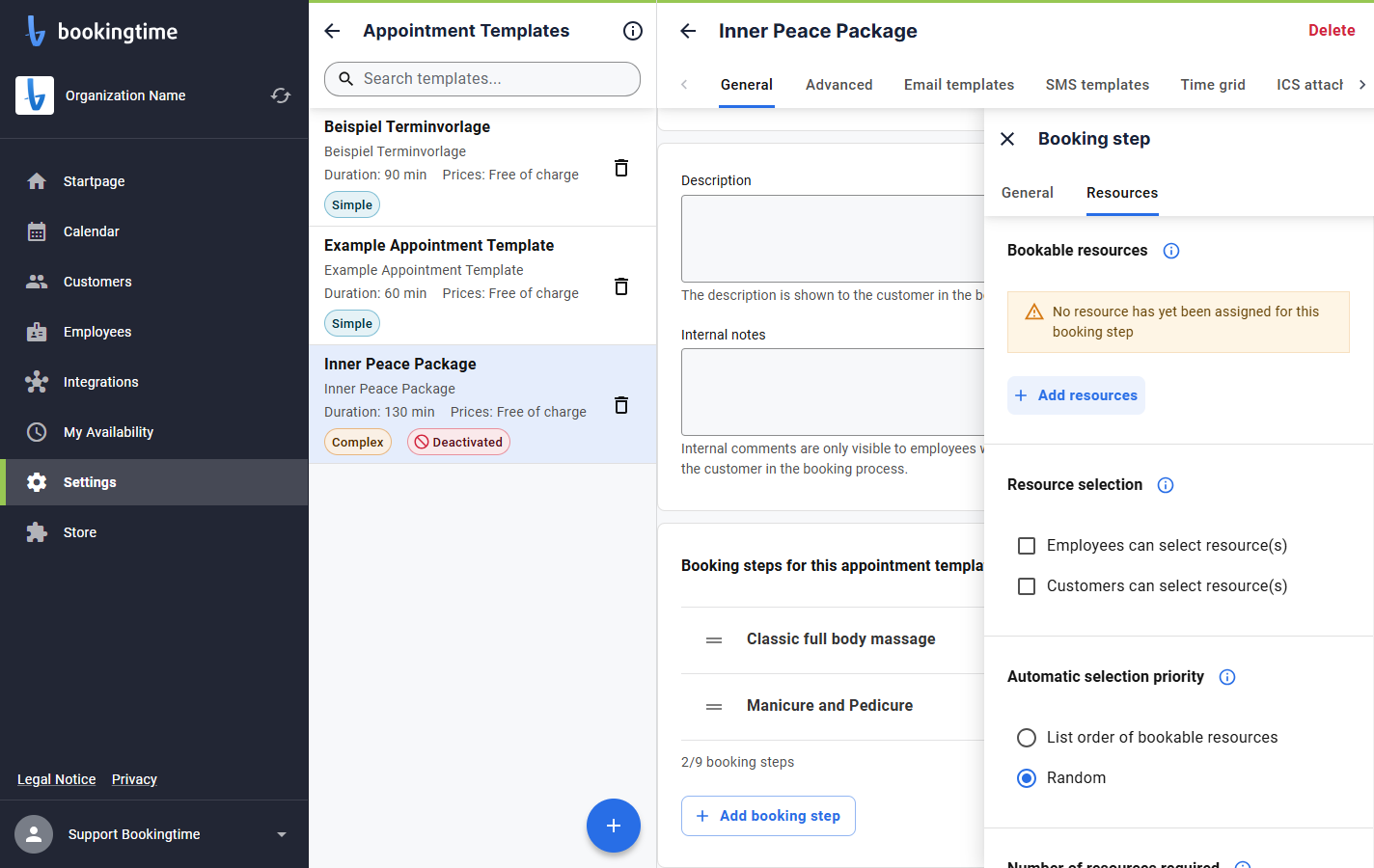Click the organization sync refresh icon
The height and width of the screenshot is (868, 1374).
point(281,95)
